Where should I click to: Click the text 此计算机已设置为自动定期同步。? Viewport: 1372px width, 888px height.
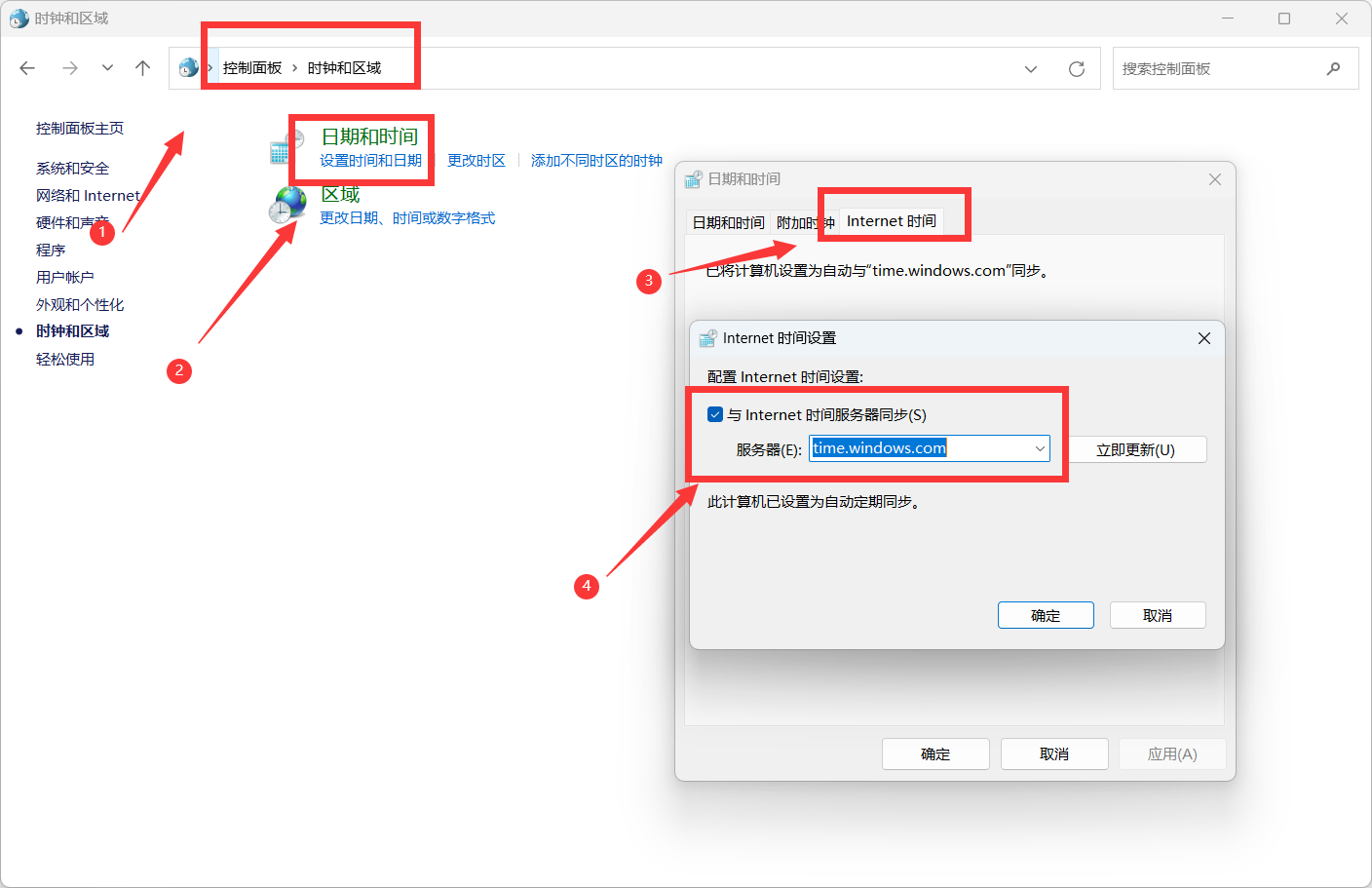[815, 502]
